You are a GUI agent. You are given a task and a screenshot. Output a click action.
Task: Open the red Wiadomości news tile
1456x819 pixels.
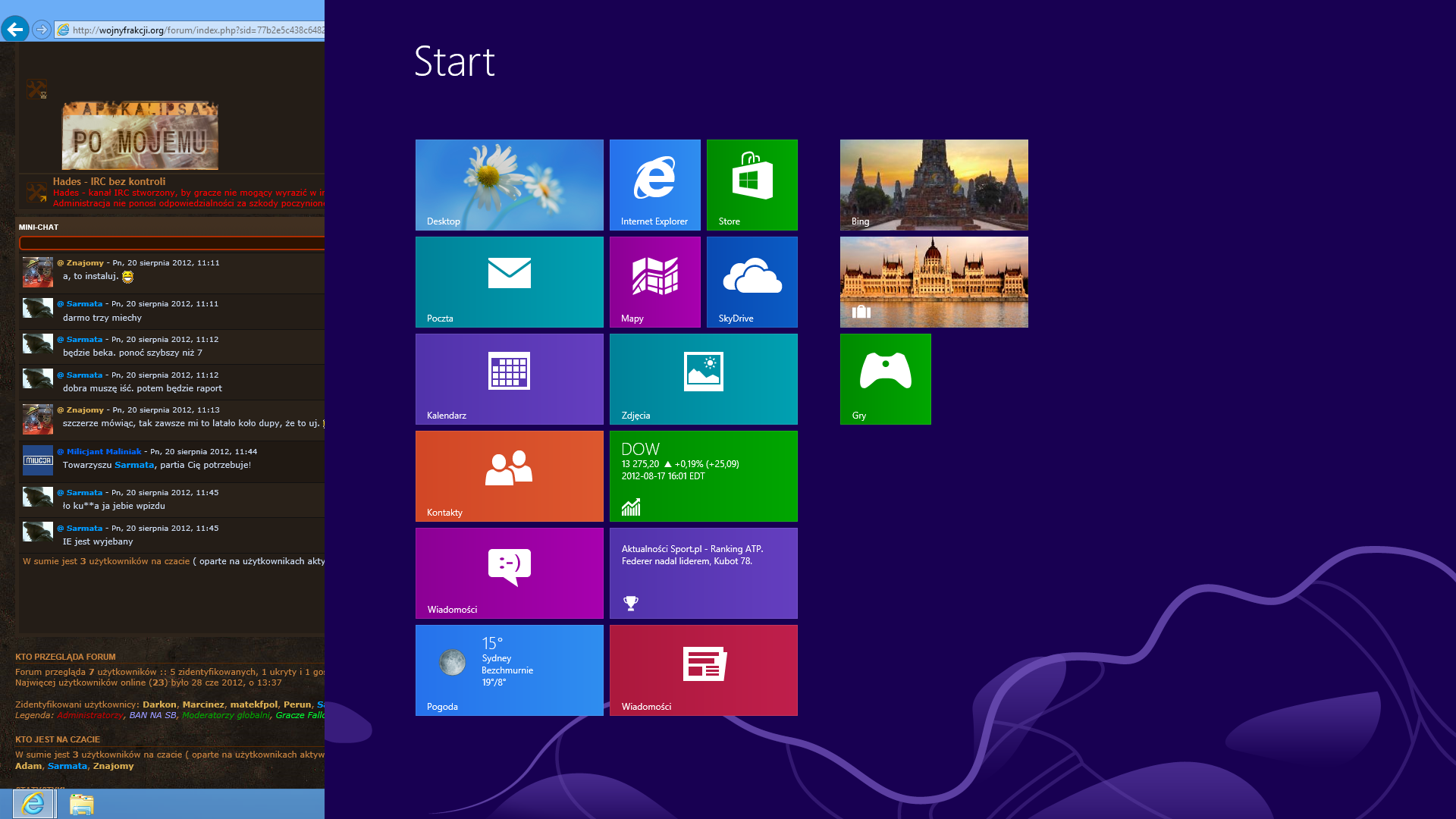coord(703,670)
